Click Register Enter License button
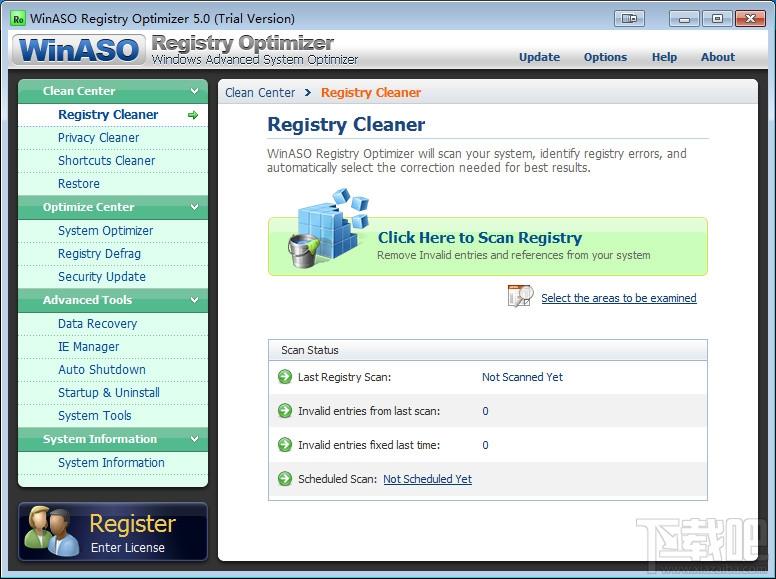The image size is (776, 579). [x=113, y=531]
